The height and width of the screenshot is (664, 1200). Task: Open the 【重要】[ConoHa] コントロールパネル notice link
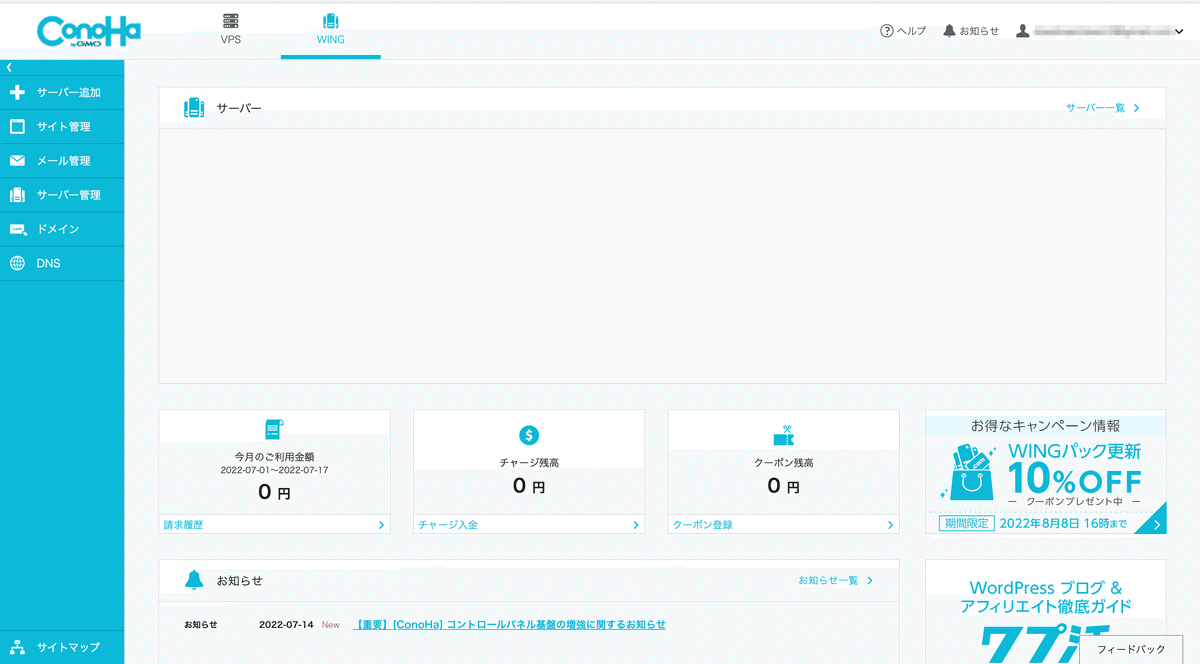510,624
